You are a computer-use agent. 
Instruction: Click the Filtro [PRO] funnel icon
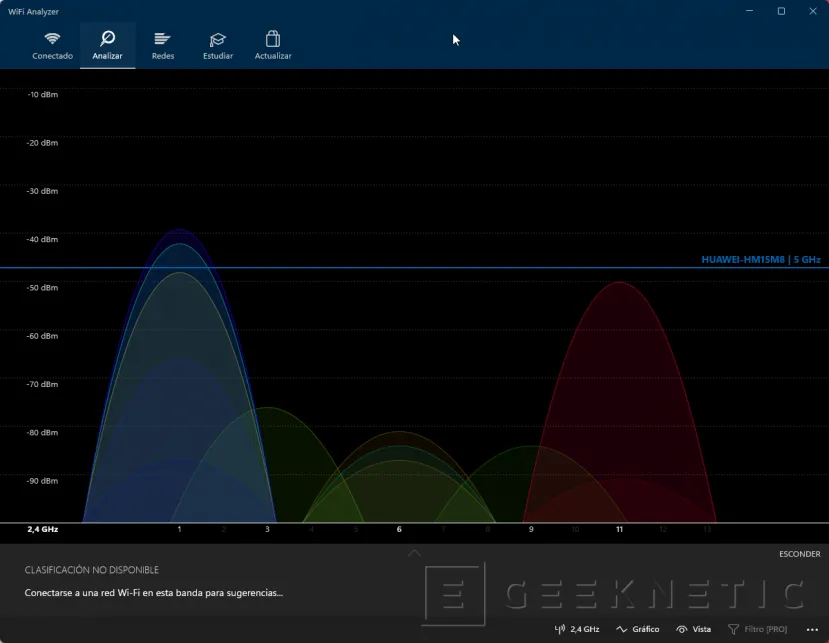point(733,629)
